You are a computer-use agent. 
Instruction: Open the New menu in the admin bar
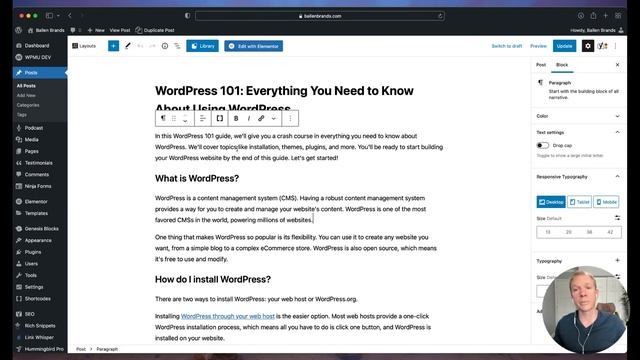[96, 30]
